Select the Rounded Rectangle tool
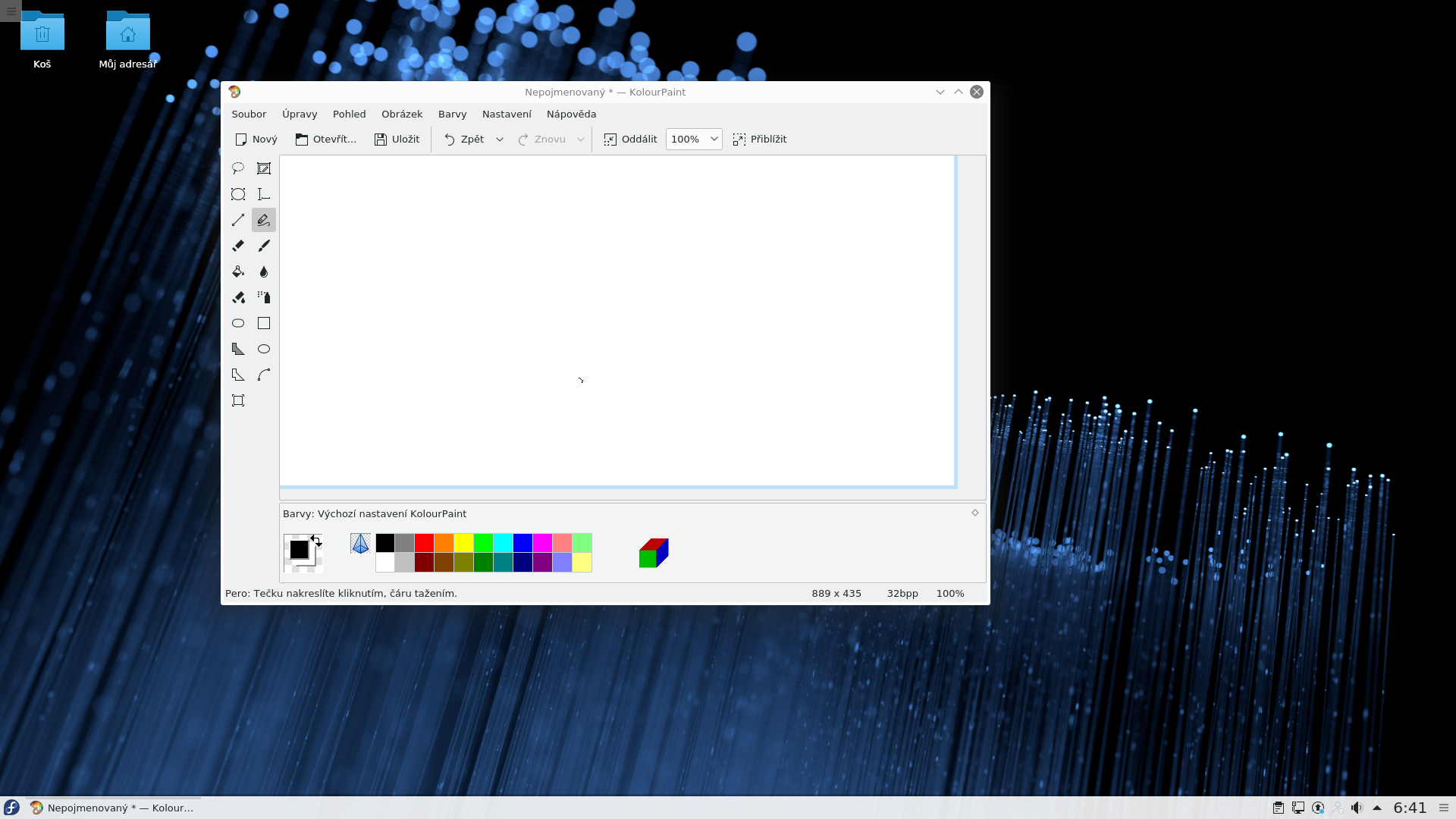The image size is (1456, 819). 238,323
